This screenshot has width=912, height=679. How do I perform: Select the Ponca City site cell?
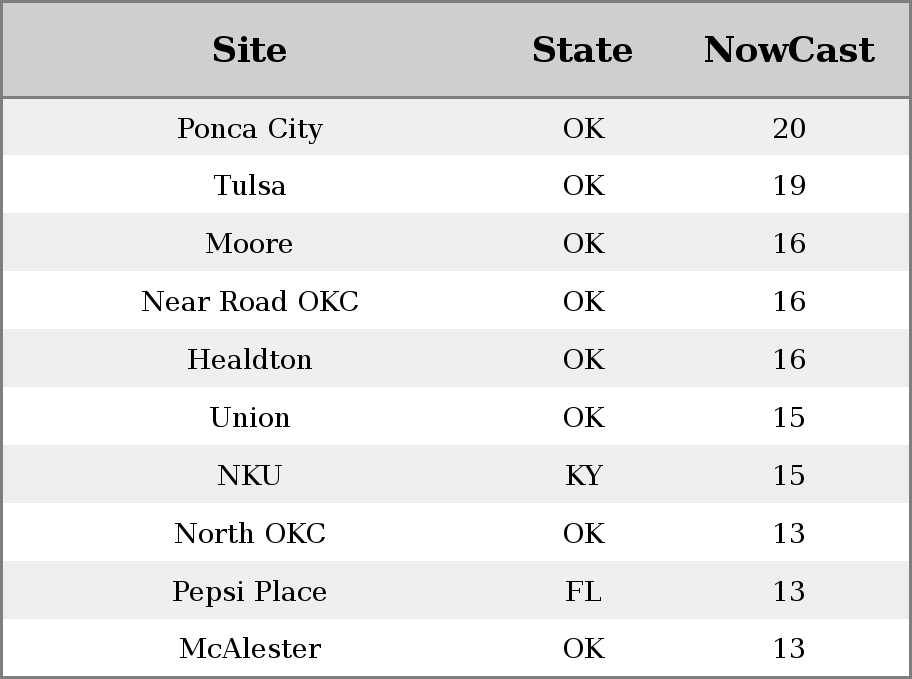point(250,128)
